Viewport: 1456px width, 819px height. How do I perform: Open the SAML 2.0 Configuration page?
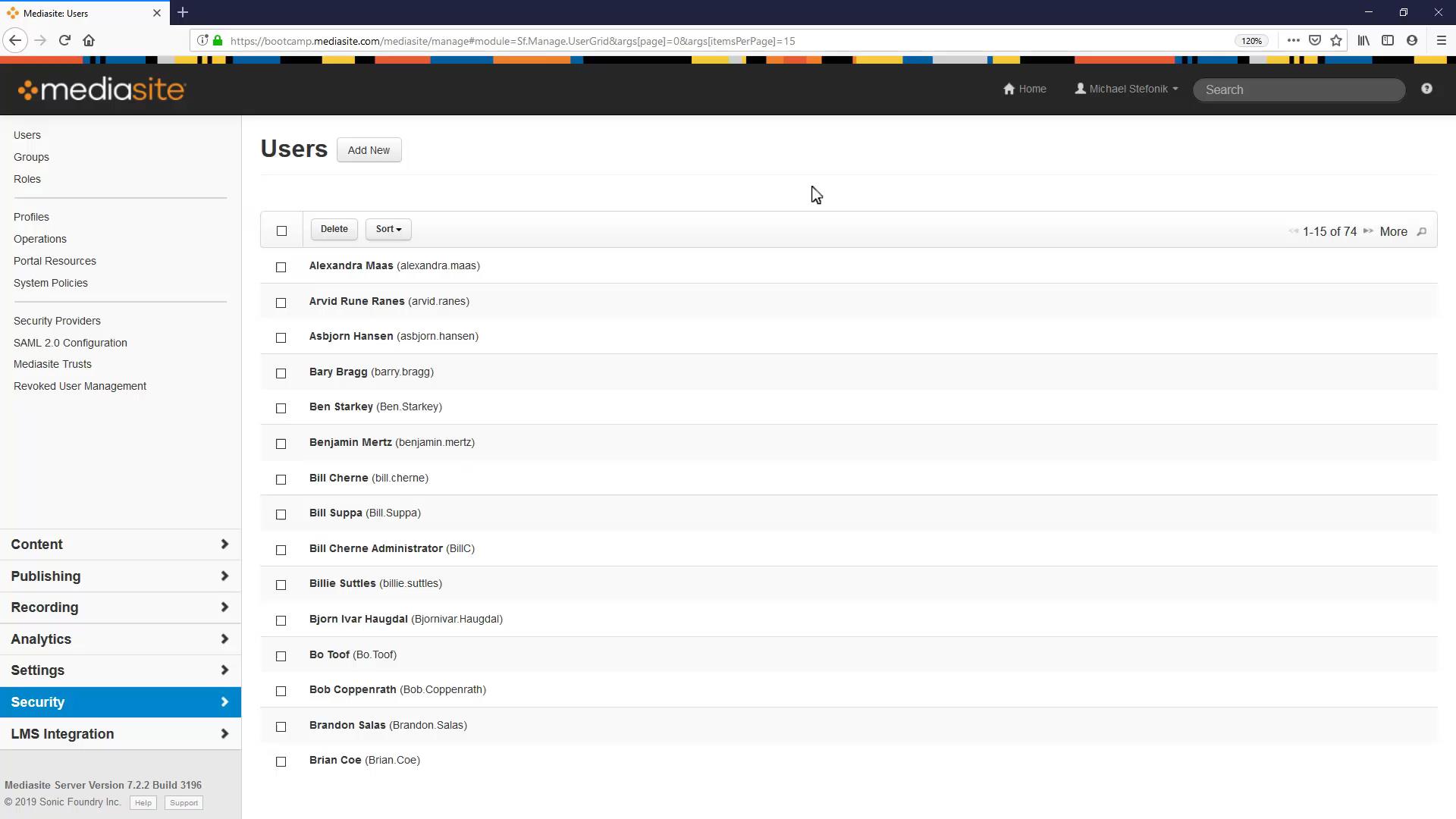[70, 343]
